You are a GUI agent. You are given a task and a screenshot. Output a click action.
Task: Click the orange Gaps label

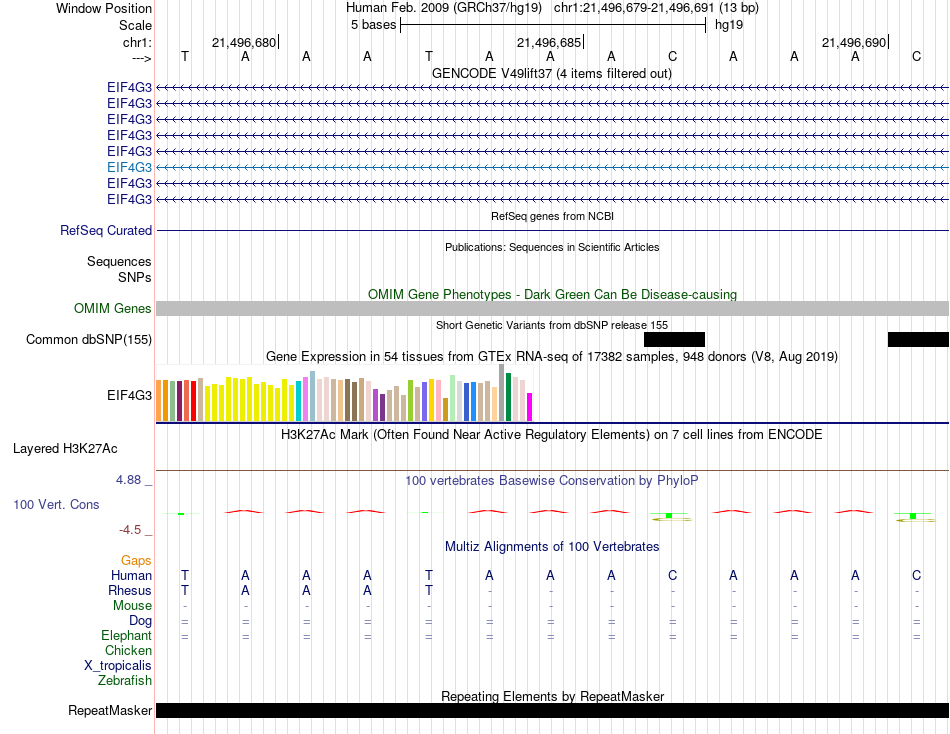tap(136, 561)
